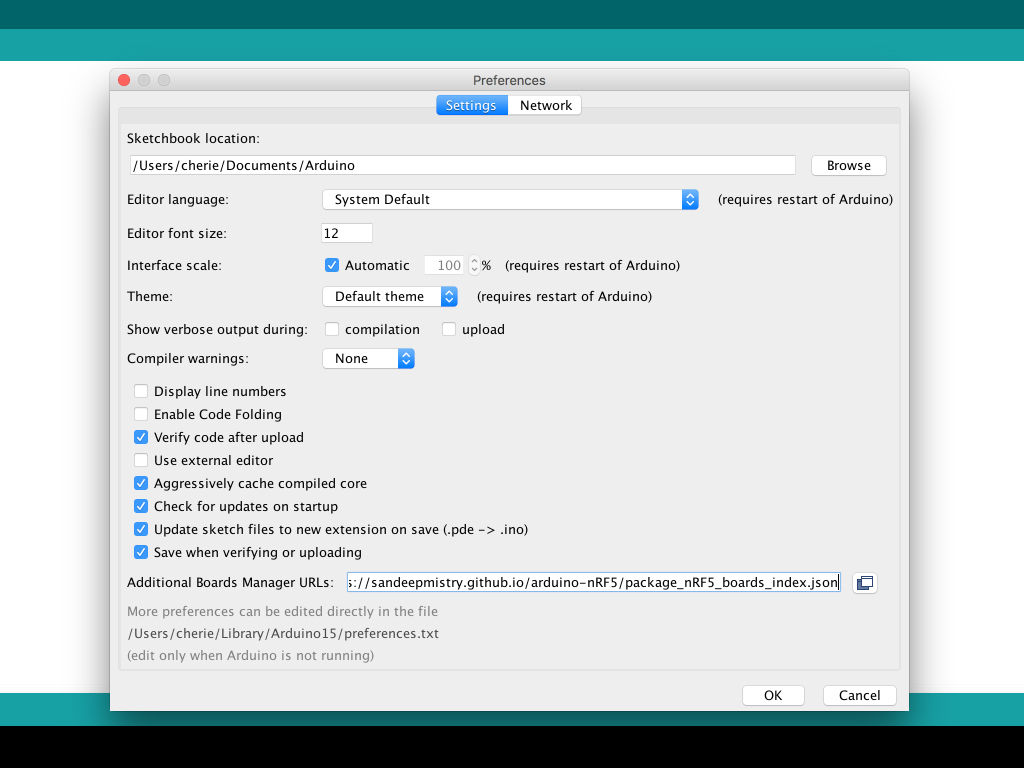Screen dimensions: 1024x768
Task: Open the Compiler warnings dropdown
Action: [368, 359]
